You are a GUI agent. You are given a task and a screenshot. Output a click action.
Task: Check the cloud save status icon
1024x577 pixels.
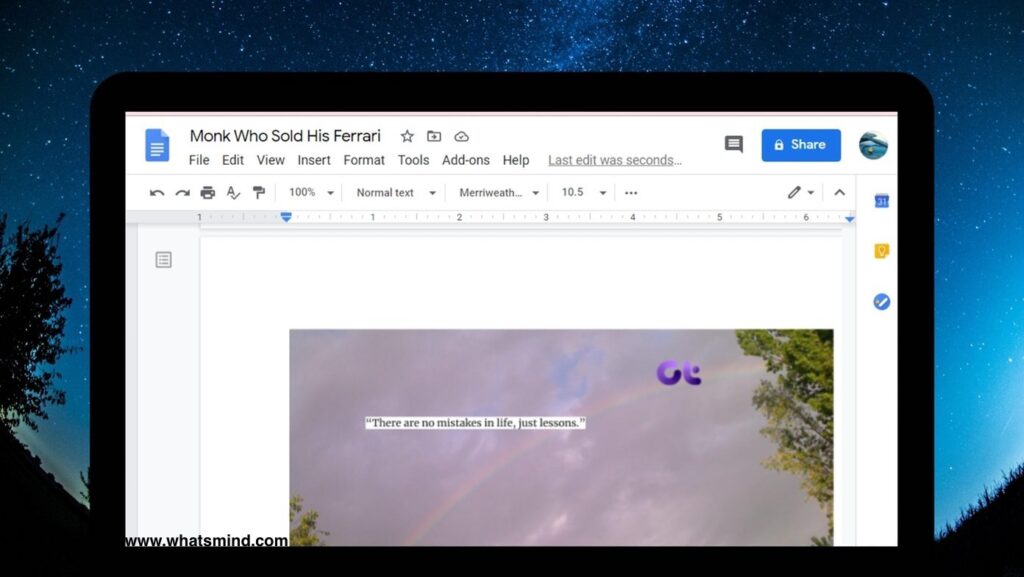(462, 136)
